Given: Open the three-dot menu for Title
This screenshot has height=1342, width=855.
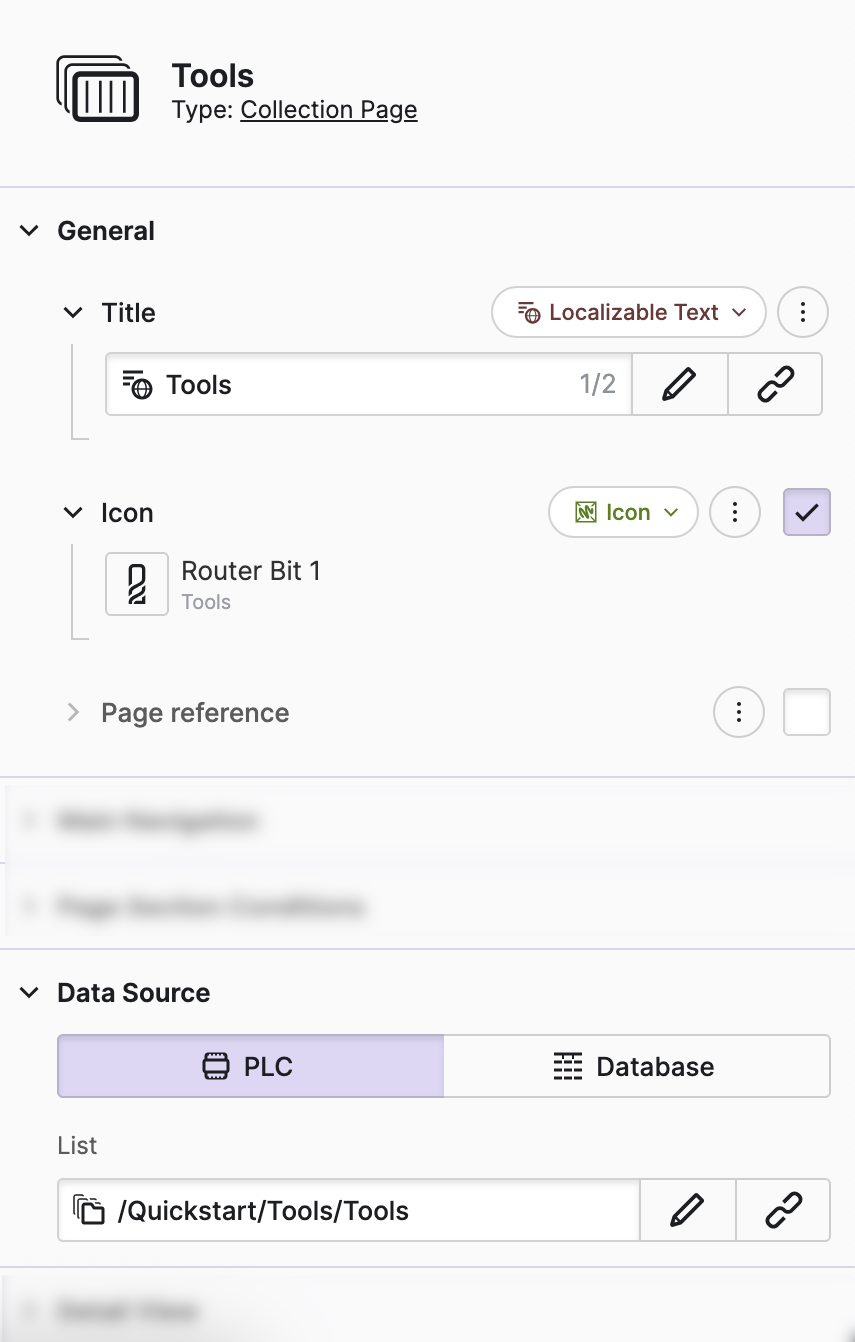Looking at the screenshot, I should tap(802, 313).
